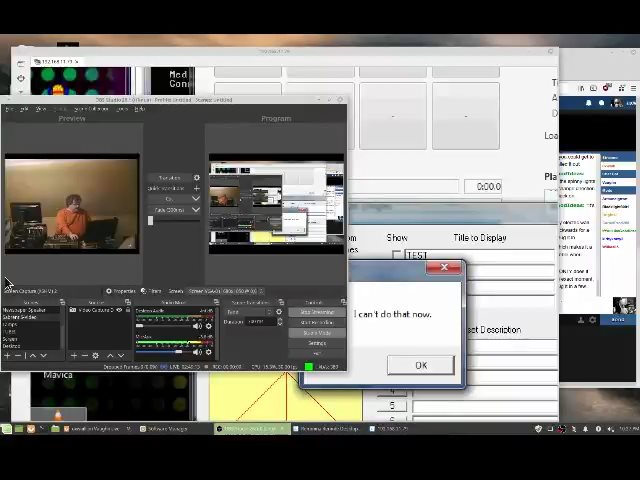Viewport: 640px width, 480px height.
Task: Move source up with up arrow
Action: 110,356
